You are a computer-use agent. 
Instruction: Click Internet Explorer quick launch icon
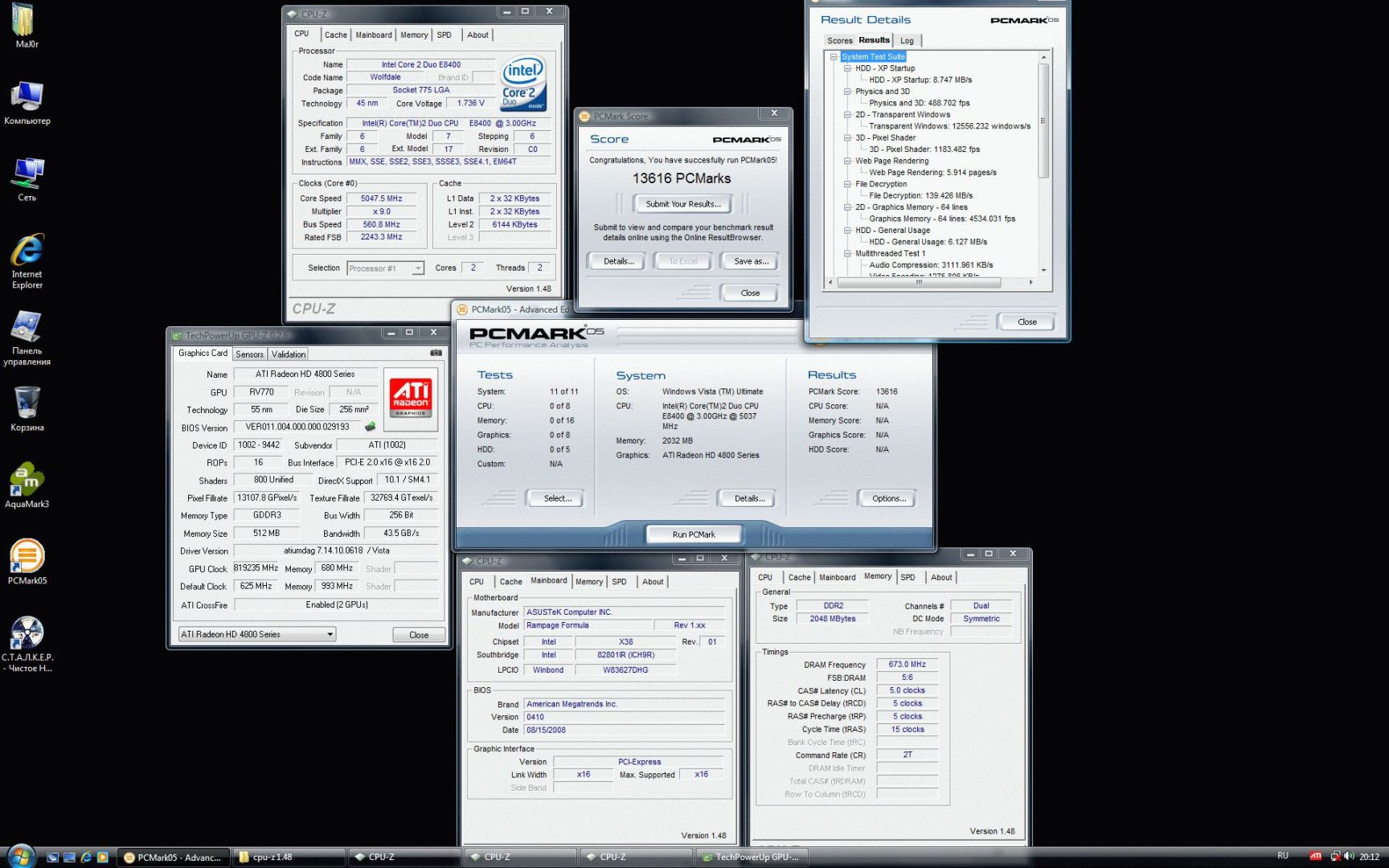(x=86, y=858)
